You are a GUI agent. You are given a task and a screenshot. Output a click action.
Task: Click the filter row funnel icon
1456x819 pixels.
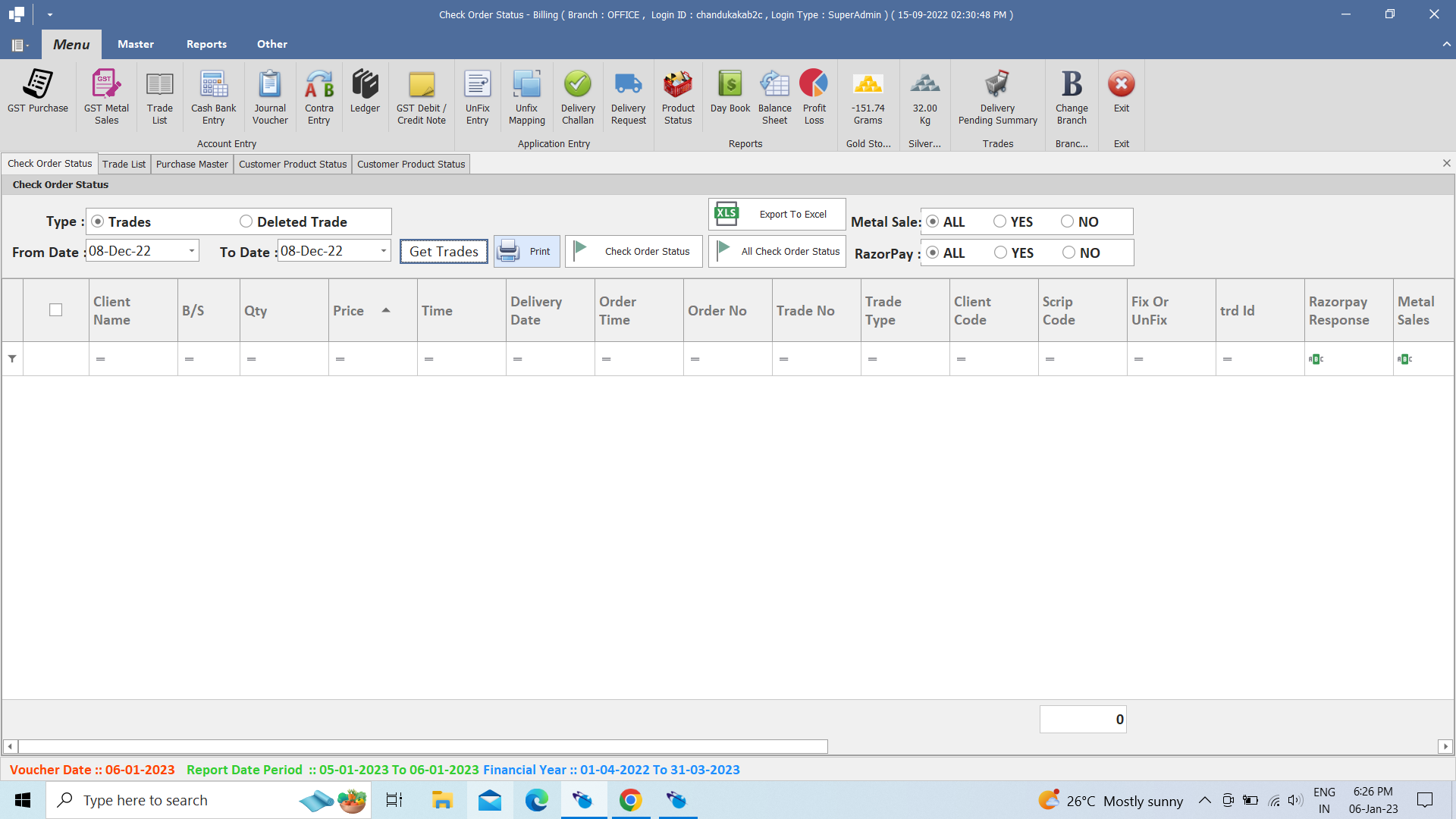coord(12,359)
